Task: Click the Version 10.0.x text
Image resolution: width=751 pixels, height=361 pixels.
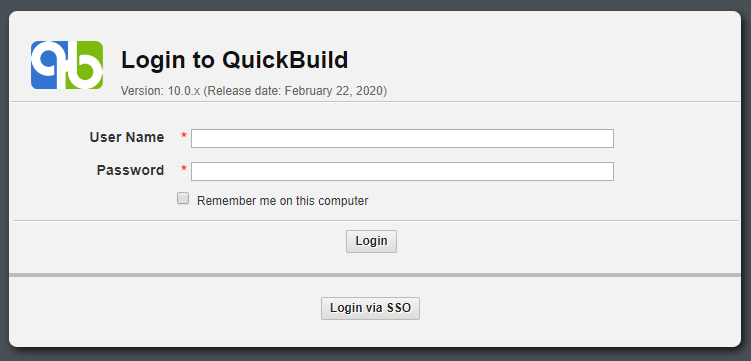Action: coord(160,91)
